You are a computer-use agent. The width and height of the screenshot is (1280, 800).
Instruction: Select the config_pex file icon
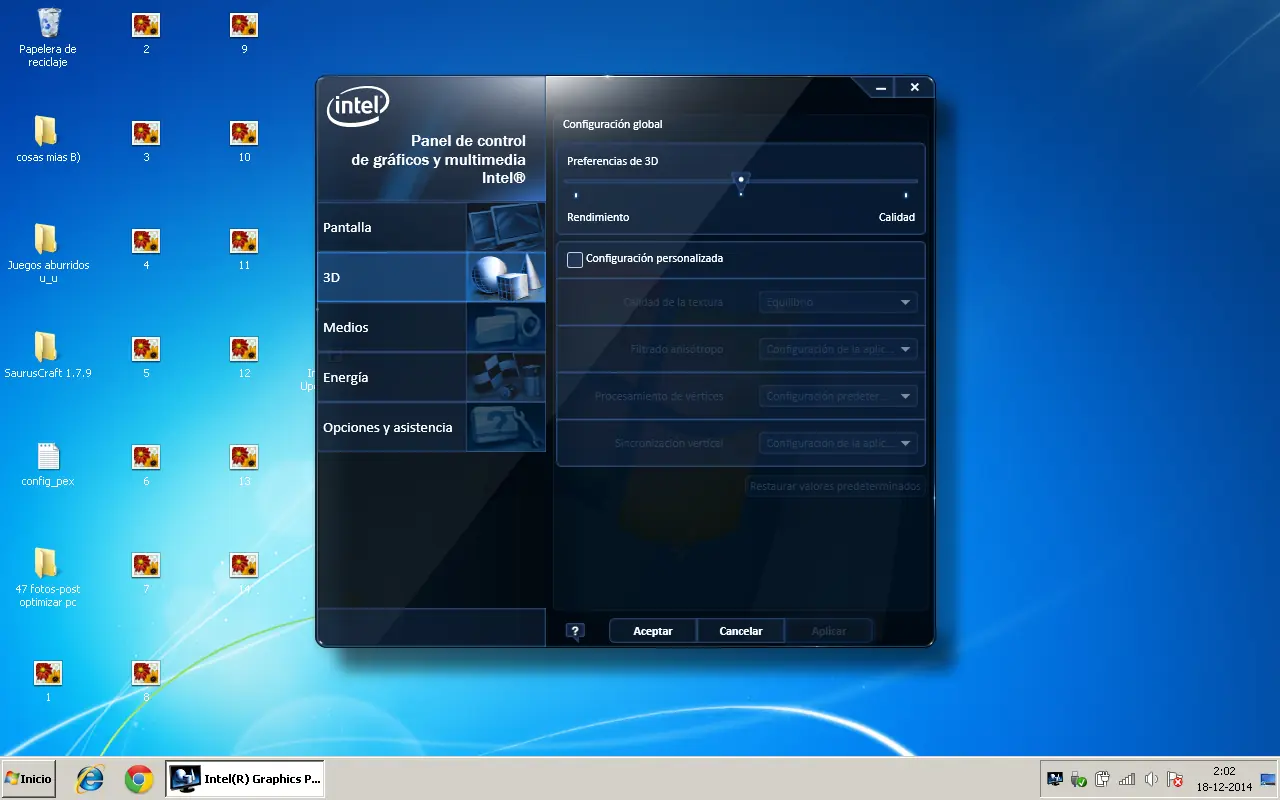(48, 464)
